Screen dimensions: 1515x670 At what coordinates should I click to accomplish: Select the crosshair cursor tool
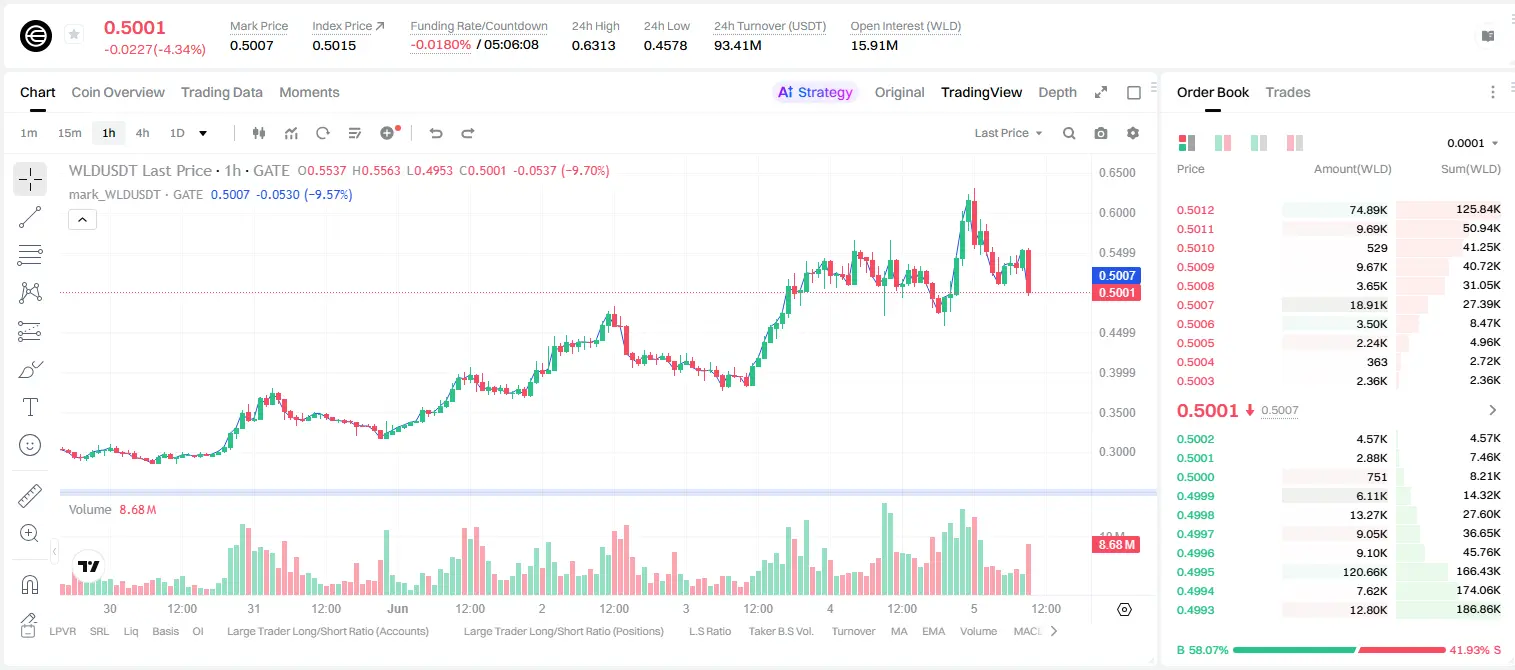(30, 179)
